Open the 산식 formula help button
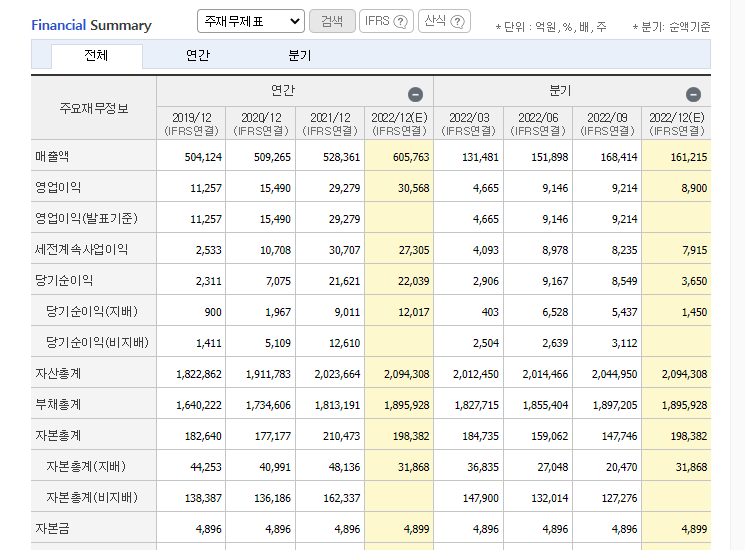Image resolution: width=745 pixels, height=550 pixels. tap(444, 21)
